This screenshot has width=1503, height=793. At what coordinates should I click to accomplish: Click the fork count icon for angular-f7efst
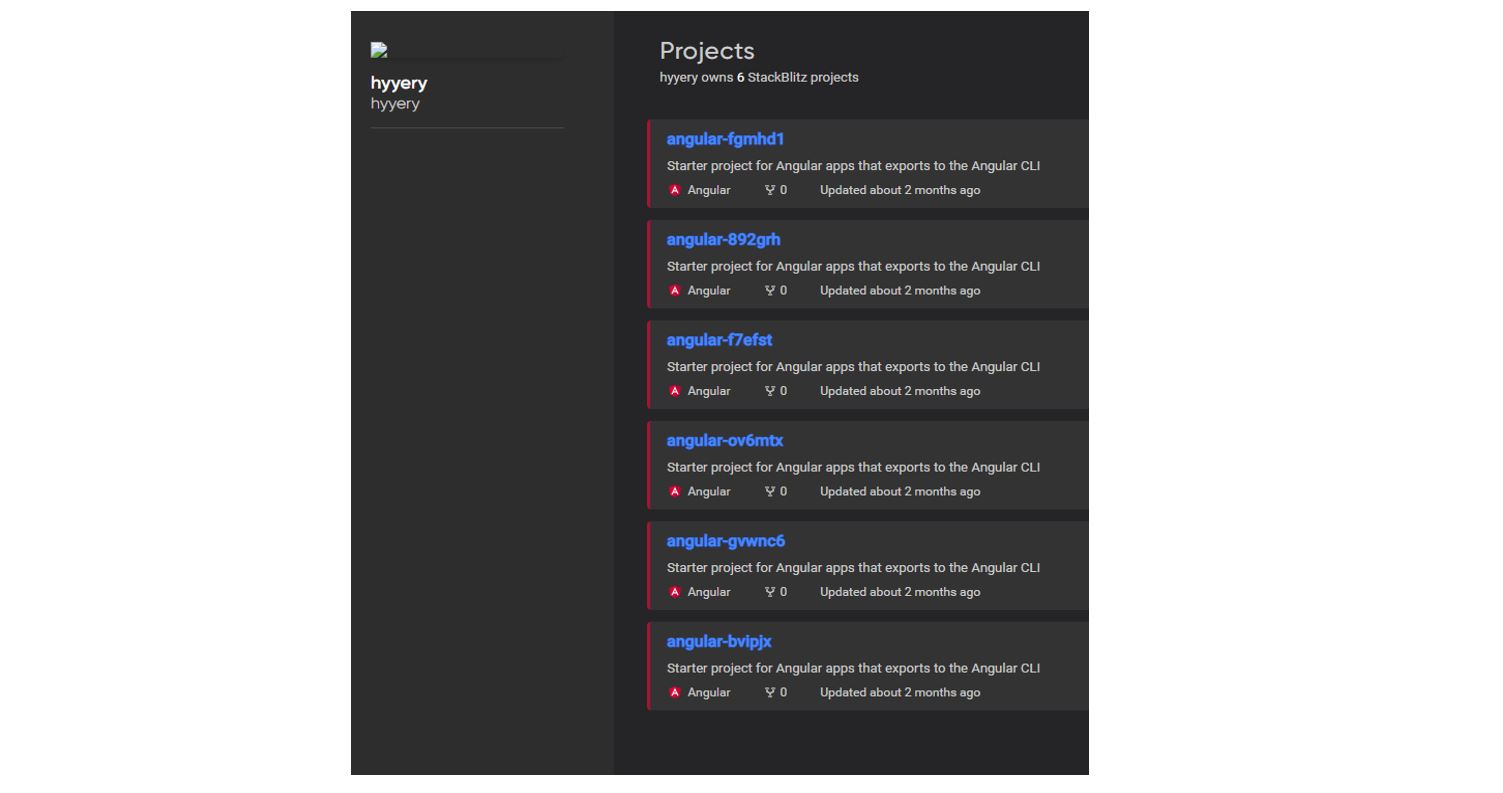pyautogui.click(x=770, y=391)
